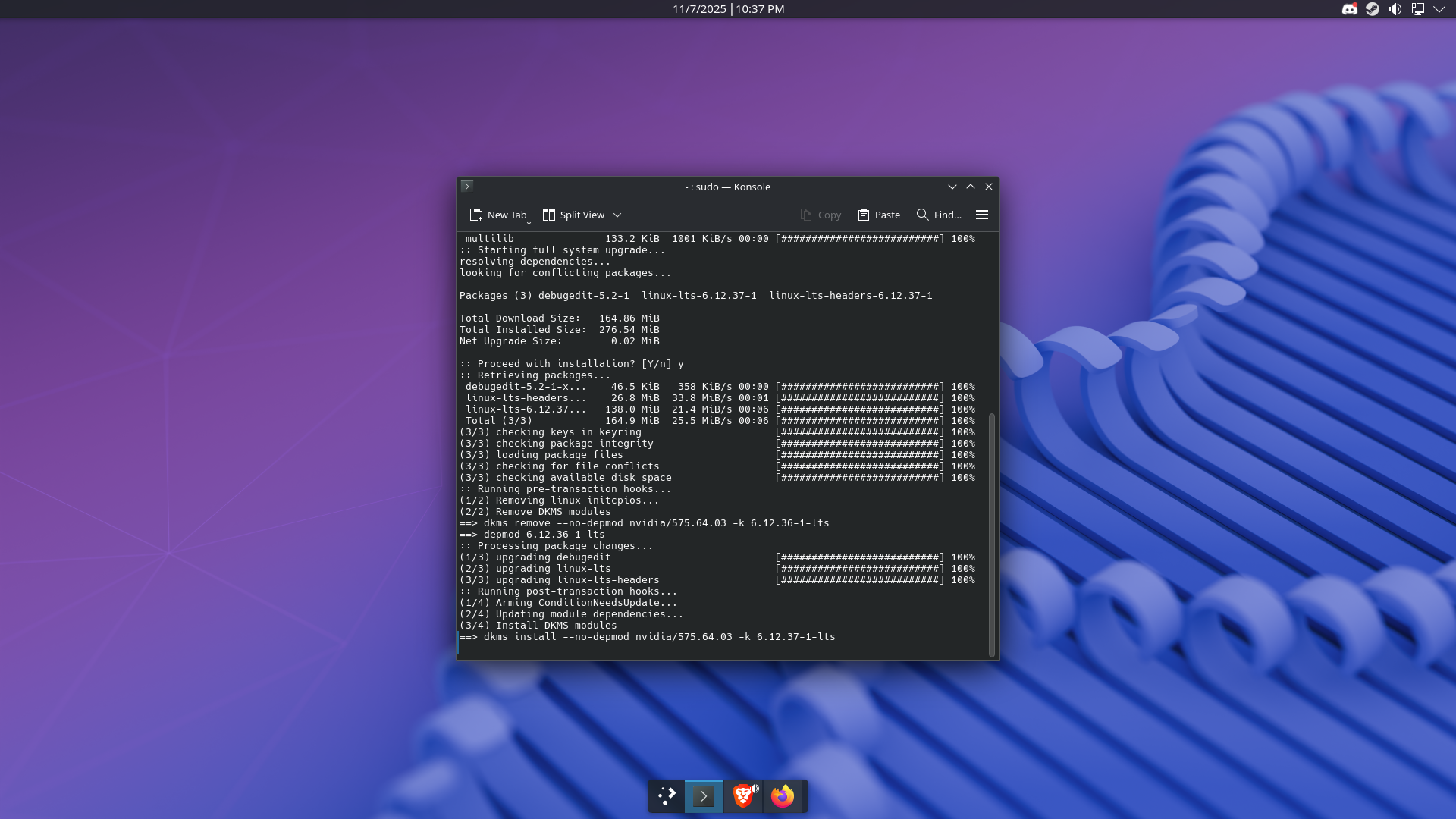Image resolution: width=1456 pixels, height=819 pixels.
Task: Click the '(1/4) Arming ConditionNeedsUpdate...' line
Action: pyautogui.click(x=569, y=603)
